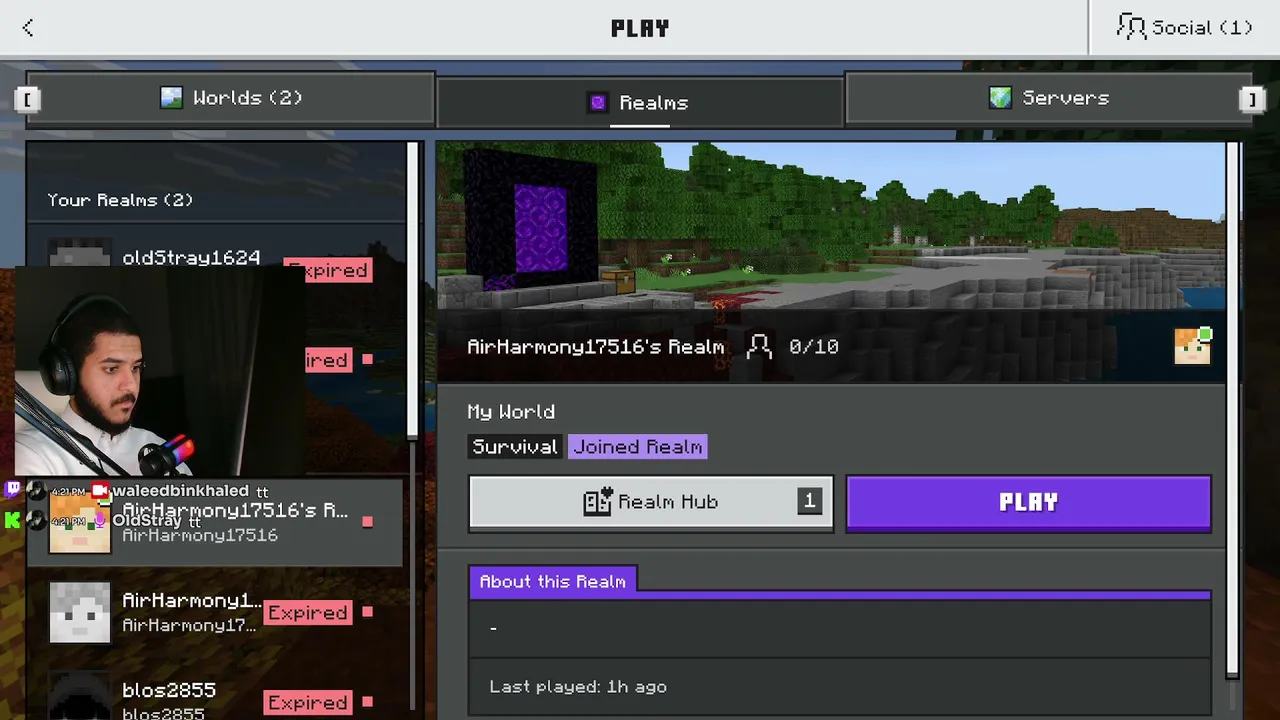
Task: Go back using the top-left arrow
Action: coord(28,28)
